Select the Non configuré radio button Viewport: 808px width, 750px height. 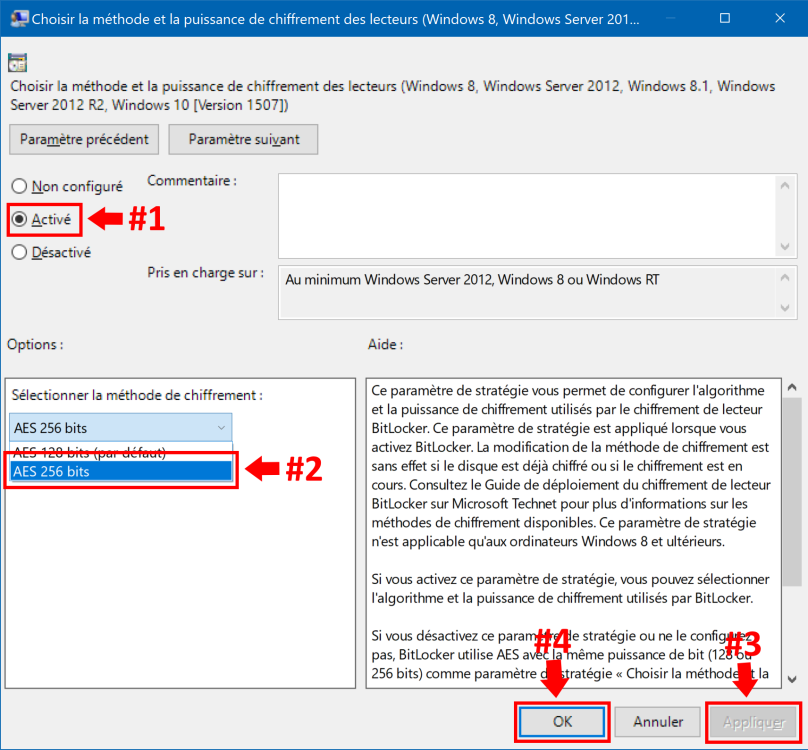[20, 186]
